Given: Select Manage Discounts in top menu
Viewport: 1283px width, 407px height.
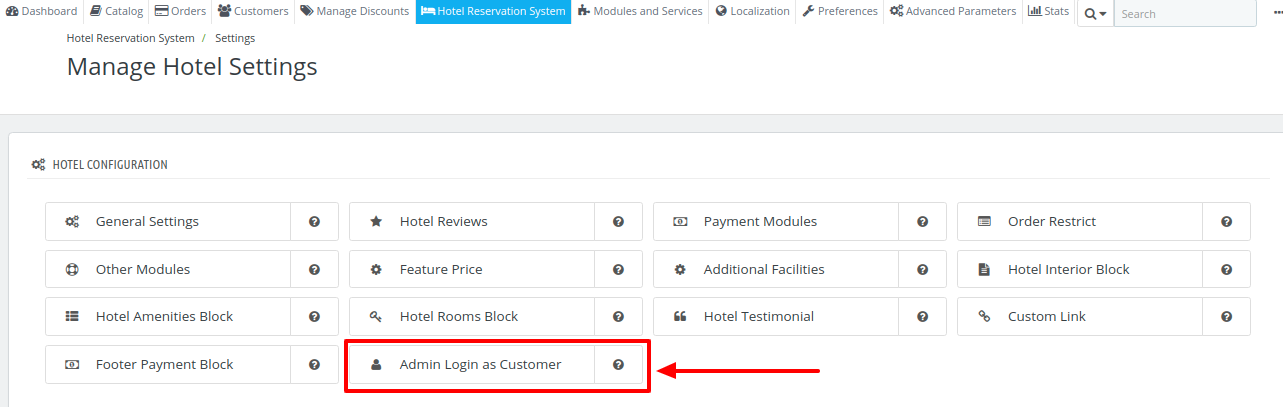Looking at the screenshot, I should [354, 12].
